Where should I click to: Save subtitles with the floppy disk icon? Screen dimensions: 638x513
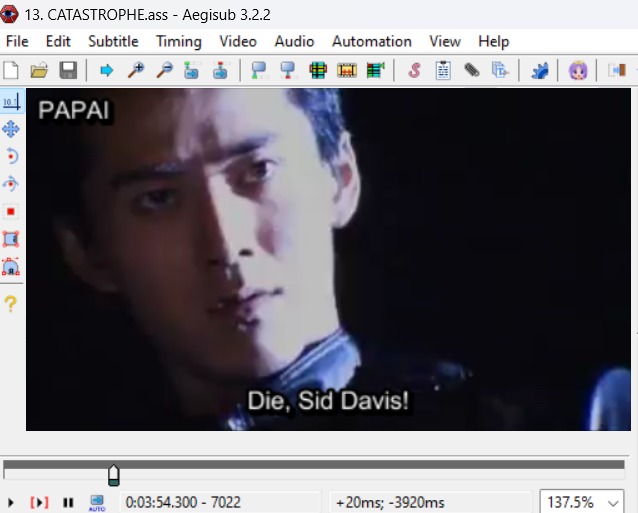[x=68, y=70]
